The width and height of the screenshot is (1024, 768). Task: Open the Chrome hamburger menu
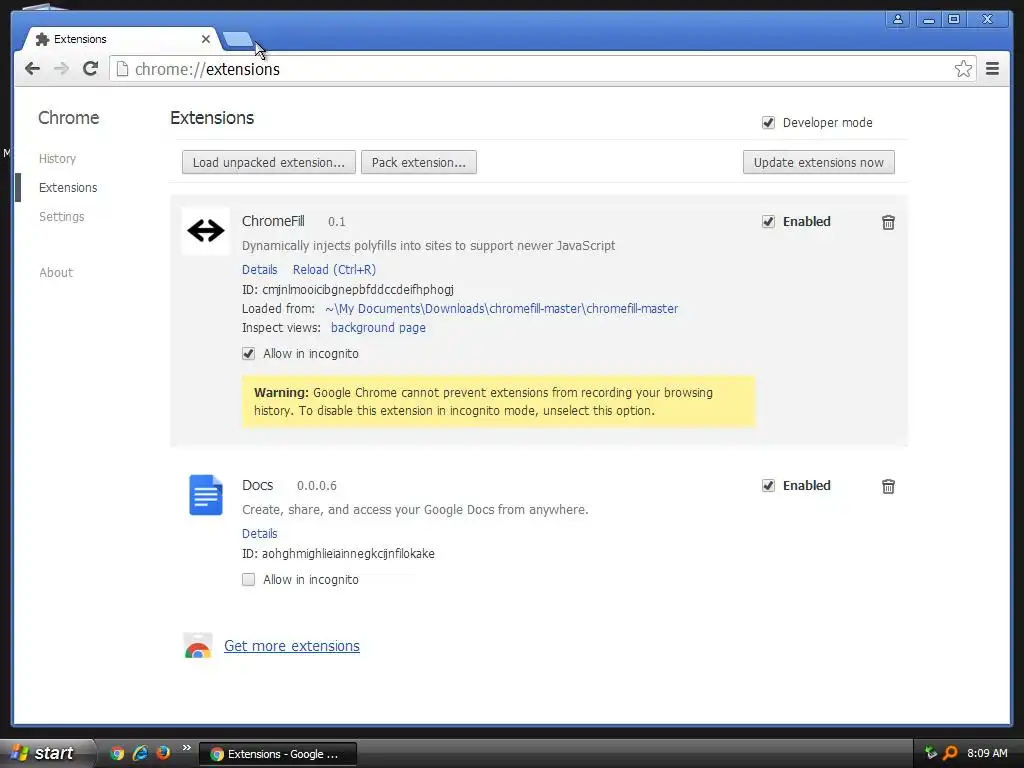pyautogui.click(x=992, y=69)
